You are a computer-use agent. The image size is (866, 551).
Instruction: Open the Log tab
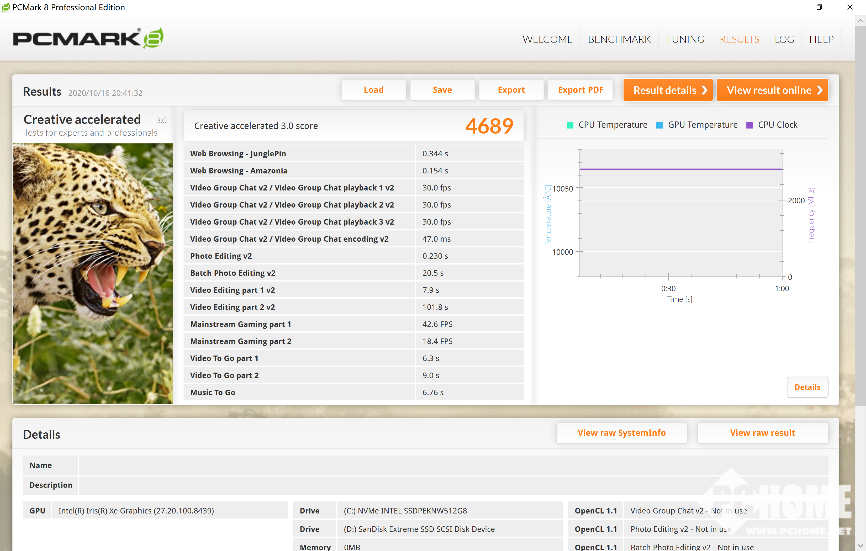pos(784,39)
